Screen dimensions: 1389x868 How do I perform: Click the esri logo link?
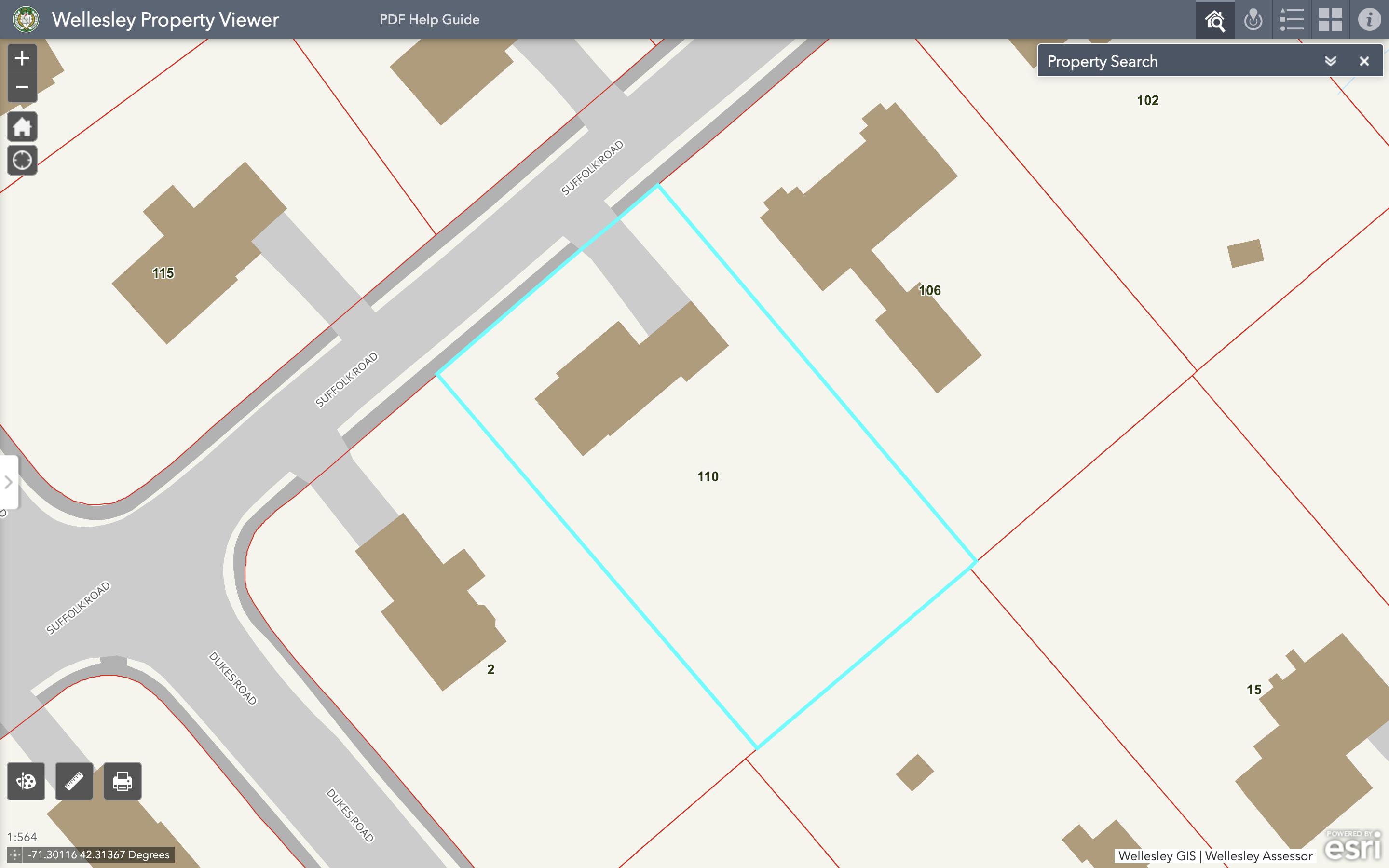(x=1352, y=846)
